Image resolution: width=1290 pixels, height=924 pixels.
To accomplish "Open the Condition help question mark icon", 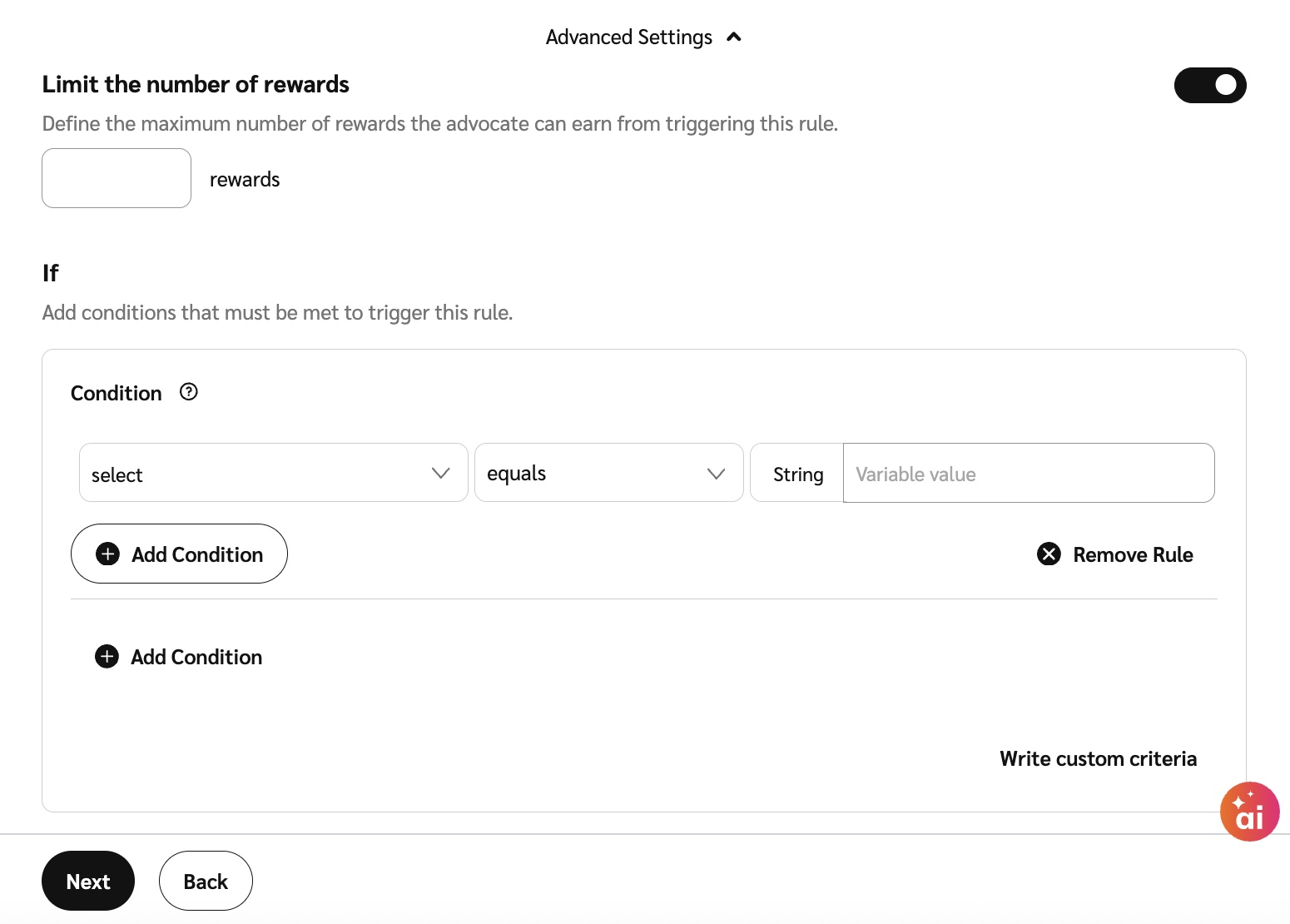I will 189,392.
